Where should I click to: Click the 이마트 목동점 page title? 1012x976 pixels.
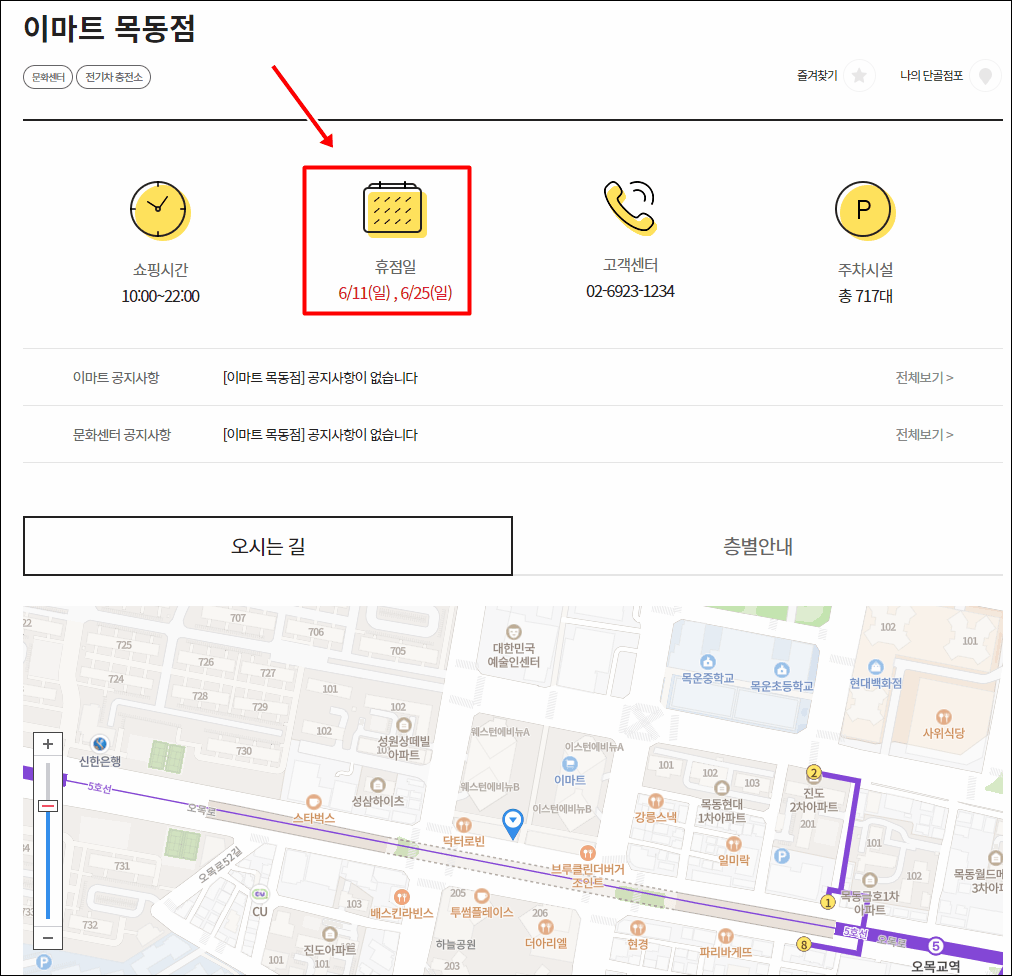(109, 28)
